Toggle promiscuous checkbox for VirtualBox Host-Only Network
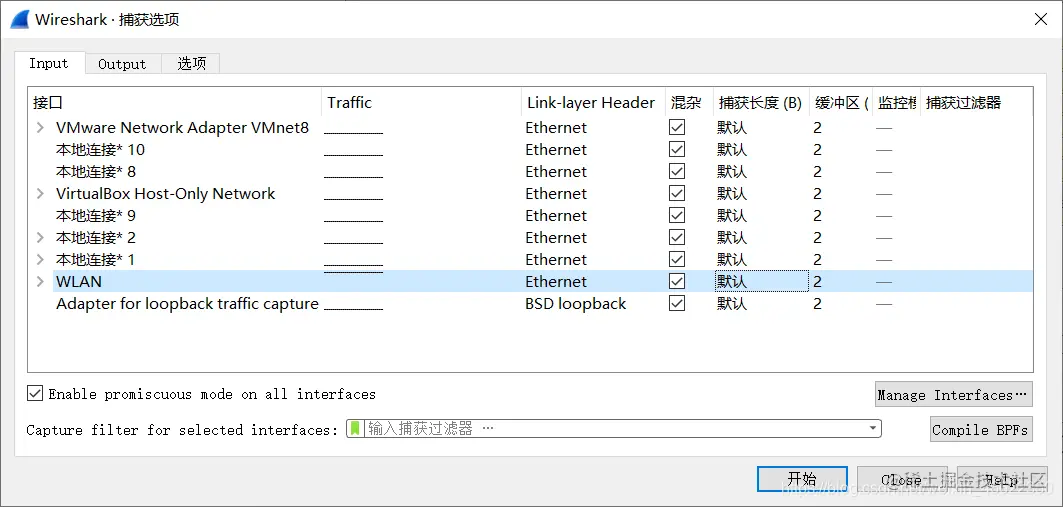The image size is (1063, 507). pos(677,193)
